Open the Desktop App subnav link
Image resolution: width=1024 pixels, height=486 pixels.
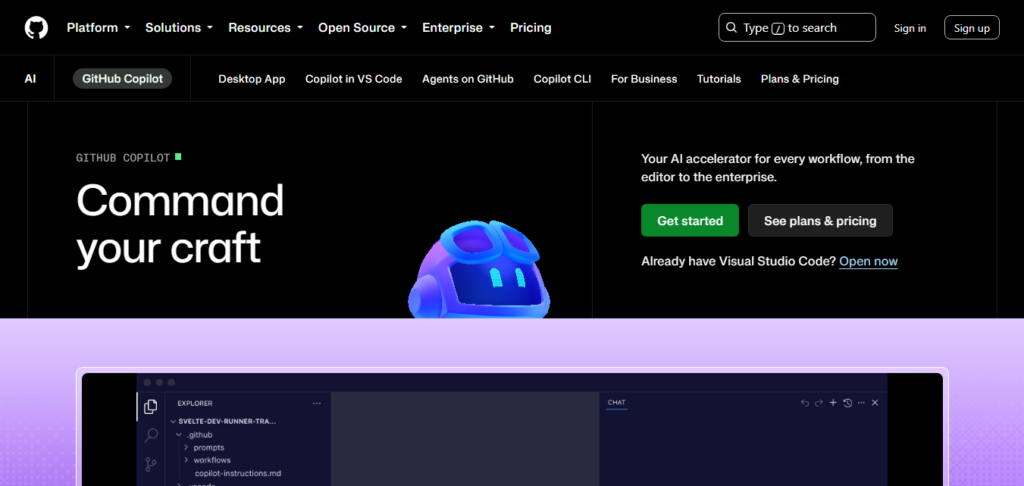click(251, 79)
